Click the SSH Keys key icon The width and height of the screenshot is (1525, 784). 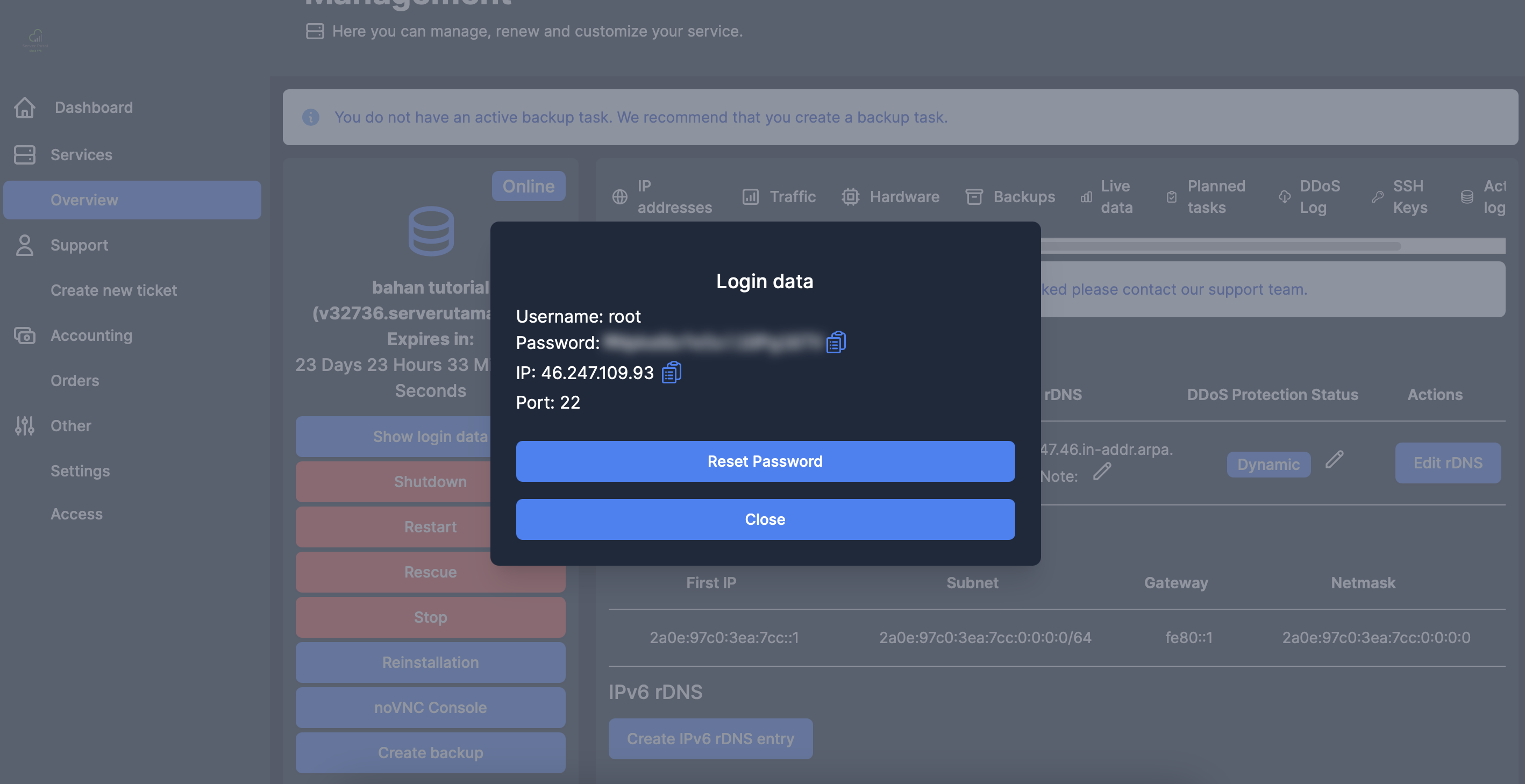pos(1377,197)
